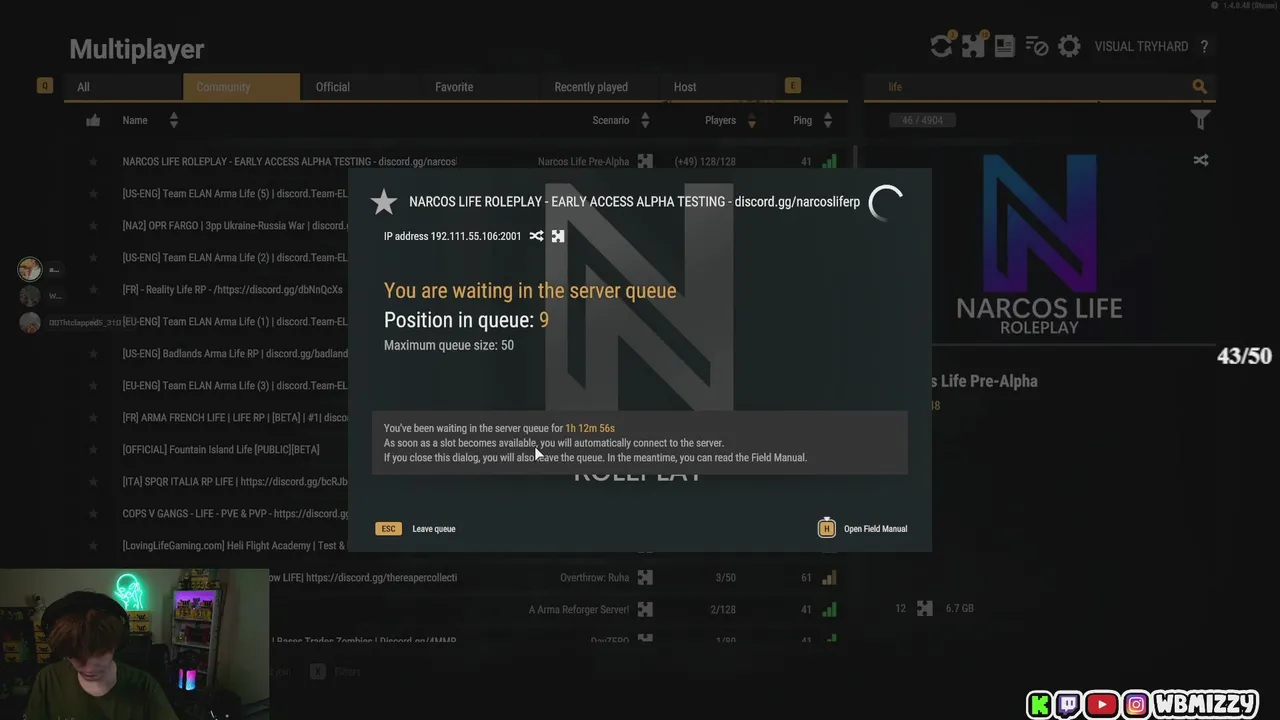Click the E next-tab key hint
Image resolution: width=1280 pixels, height=720 pixels.
(x=793, y=86)
